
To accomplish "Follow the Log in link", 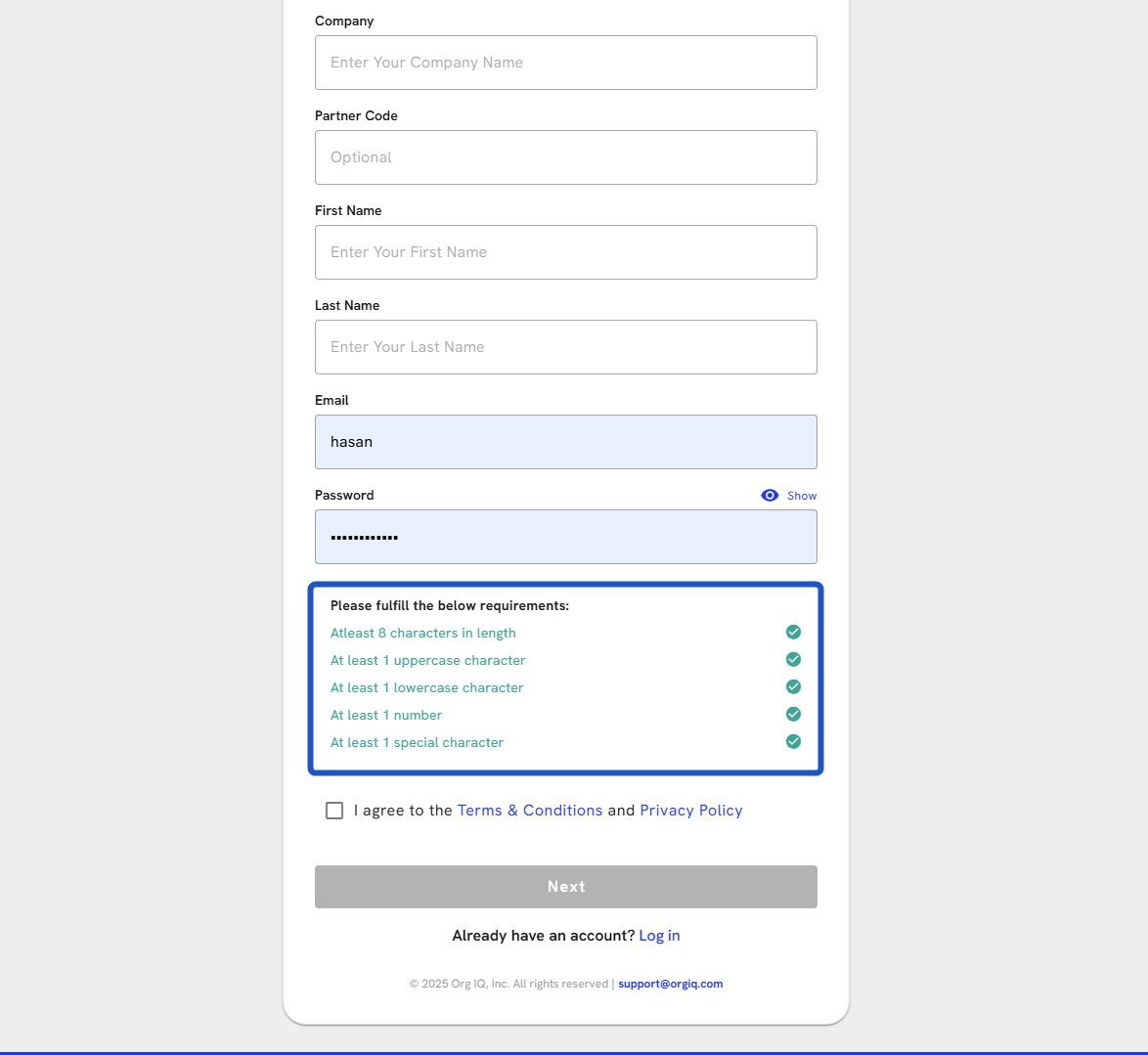I will [x=659, y=936].
